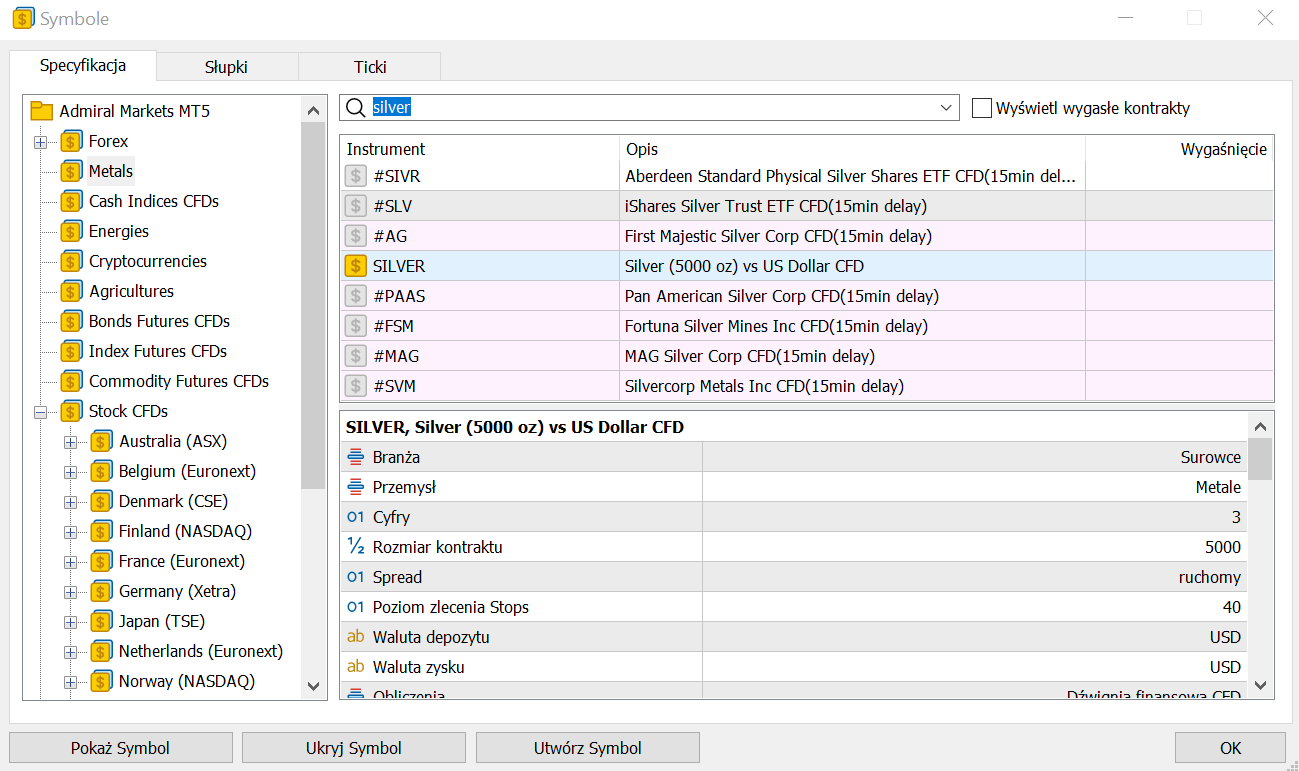Click the Energies group icon
Screen dimensions: 1299x771
(x=71, y=231)
